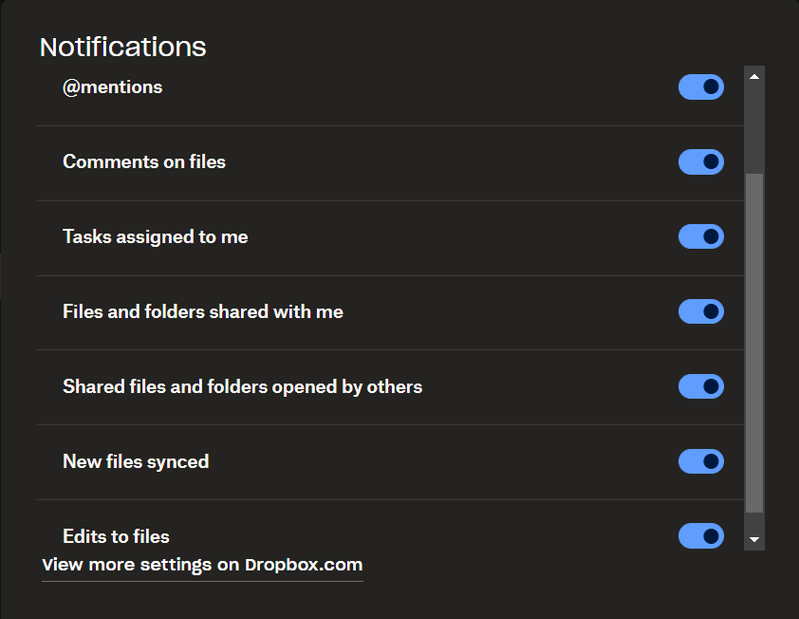
Task: Click the Notifications heading
Action: (123, 46)
